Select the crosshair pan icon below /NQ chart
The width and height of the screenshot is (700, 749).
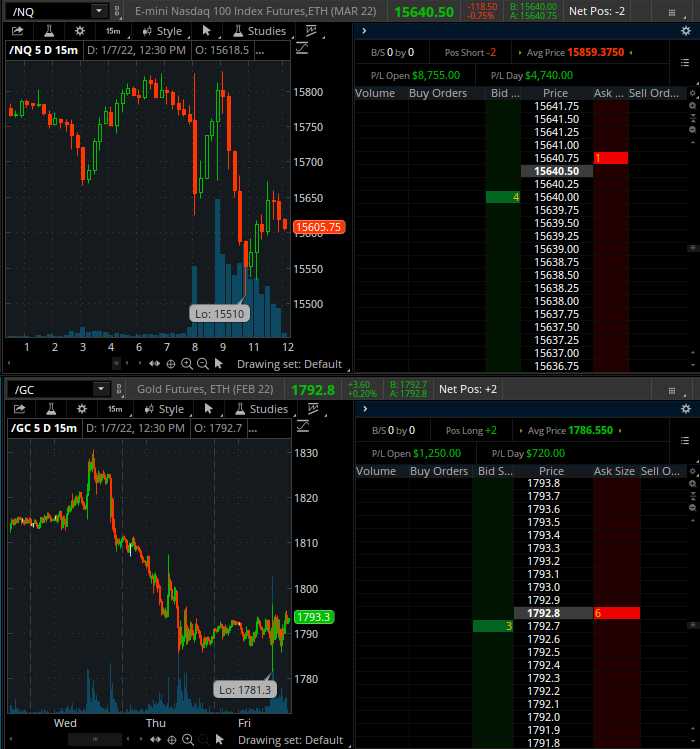[170, 364]
